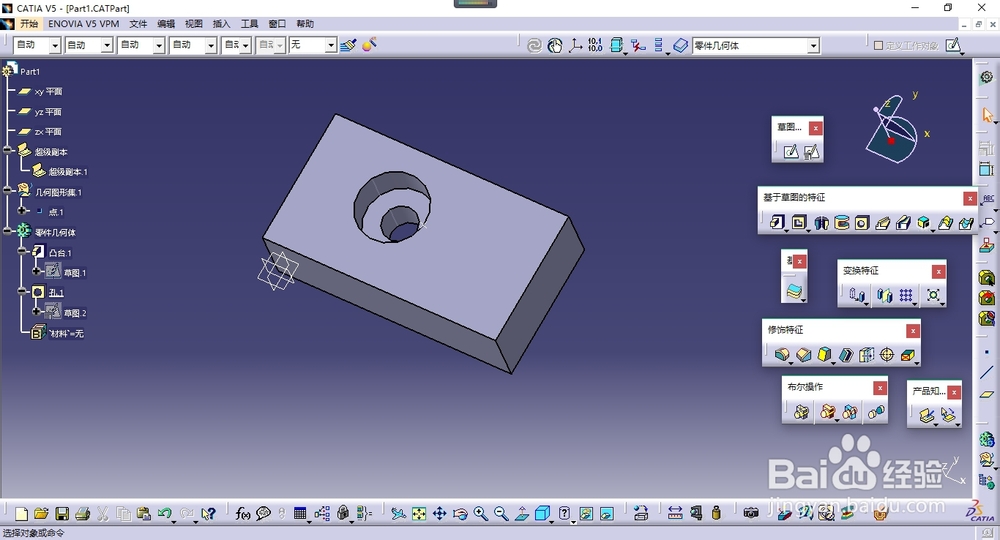Screen dimensions: 1000x540
Task: Pick the Hole feature tool
Action: tap(862, 223)
